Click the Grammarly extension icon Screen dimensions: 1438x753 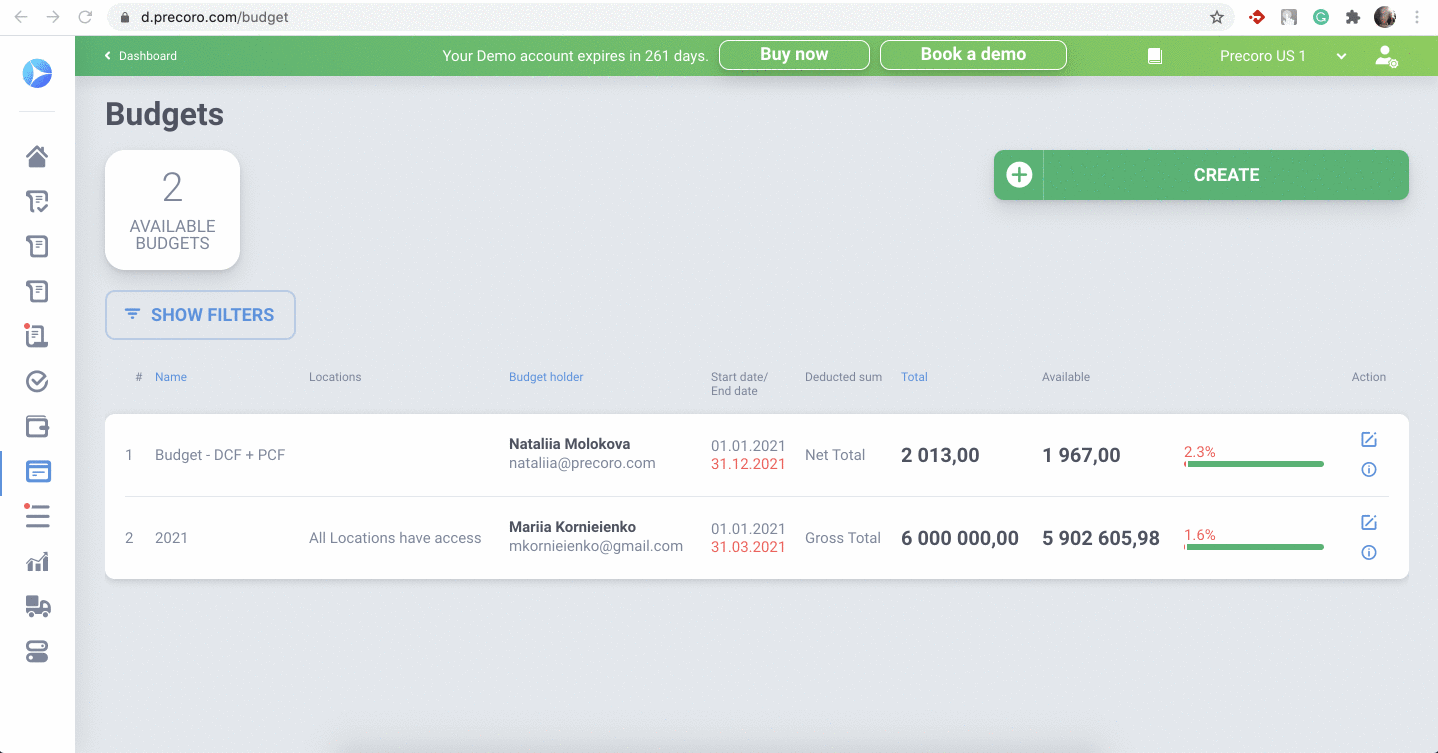[x=1321, y=17]
